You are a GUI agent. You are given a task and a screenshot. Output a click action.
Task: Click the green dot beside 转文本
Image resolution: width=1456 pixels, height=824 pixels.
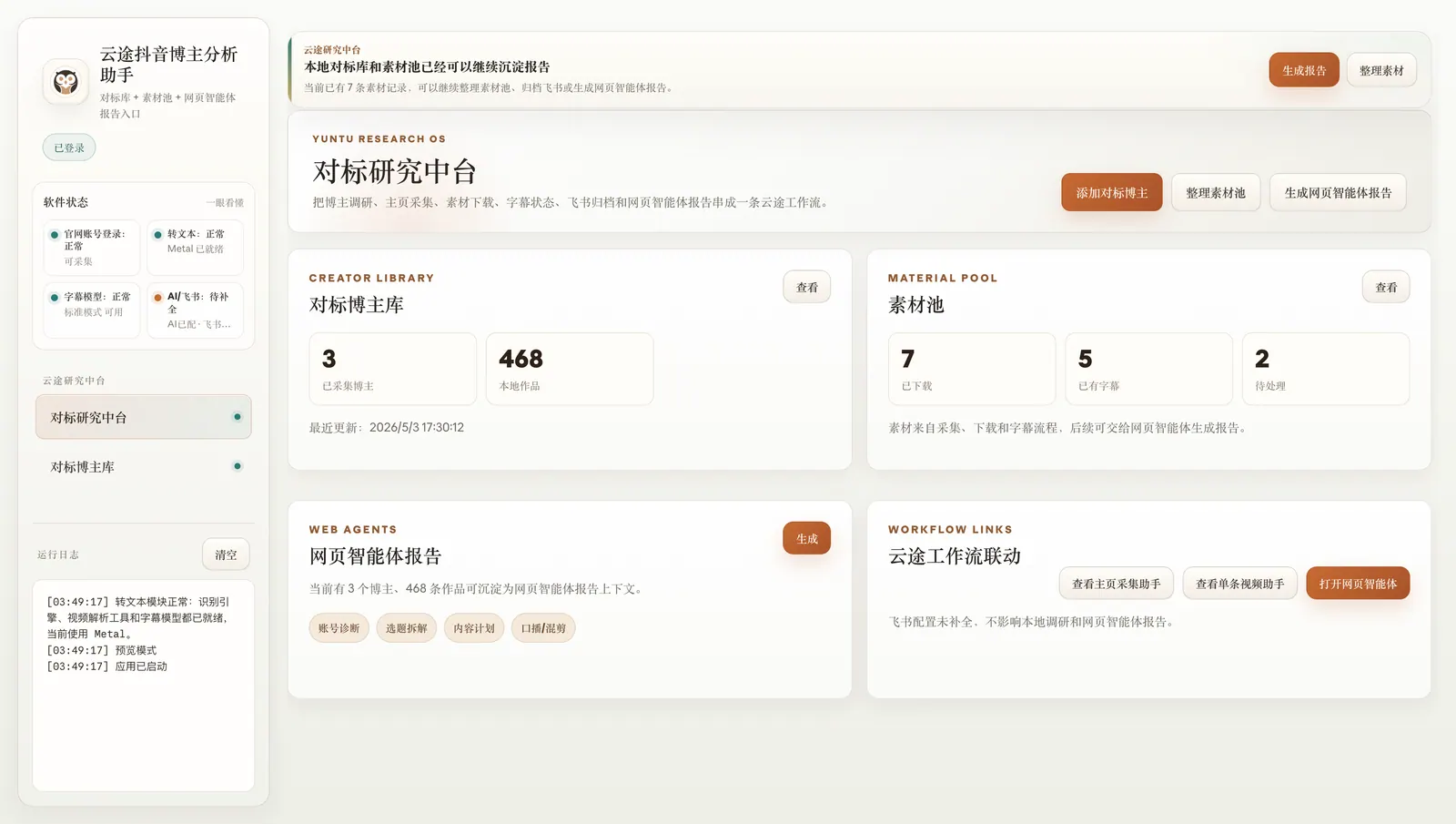tap(157, 235)
